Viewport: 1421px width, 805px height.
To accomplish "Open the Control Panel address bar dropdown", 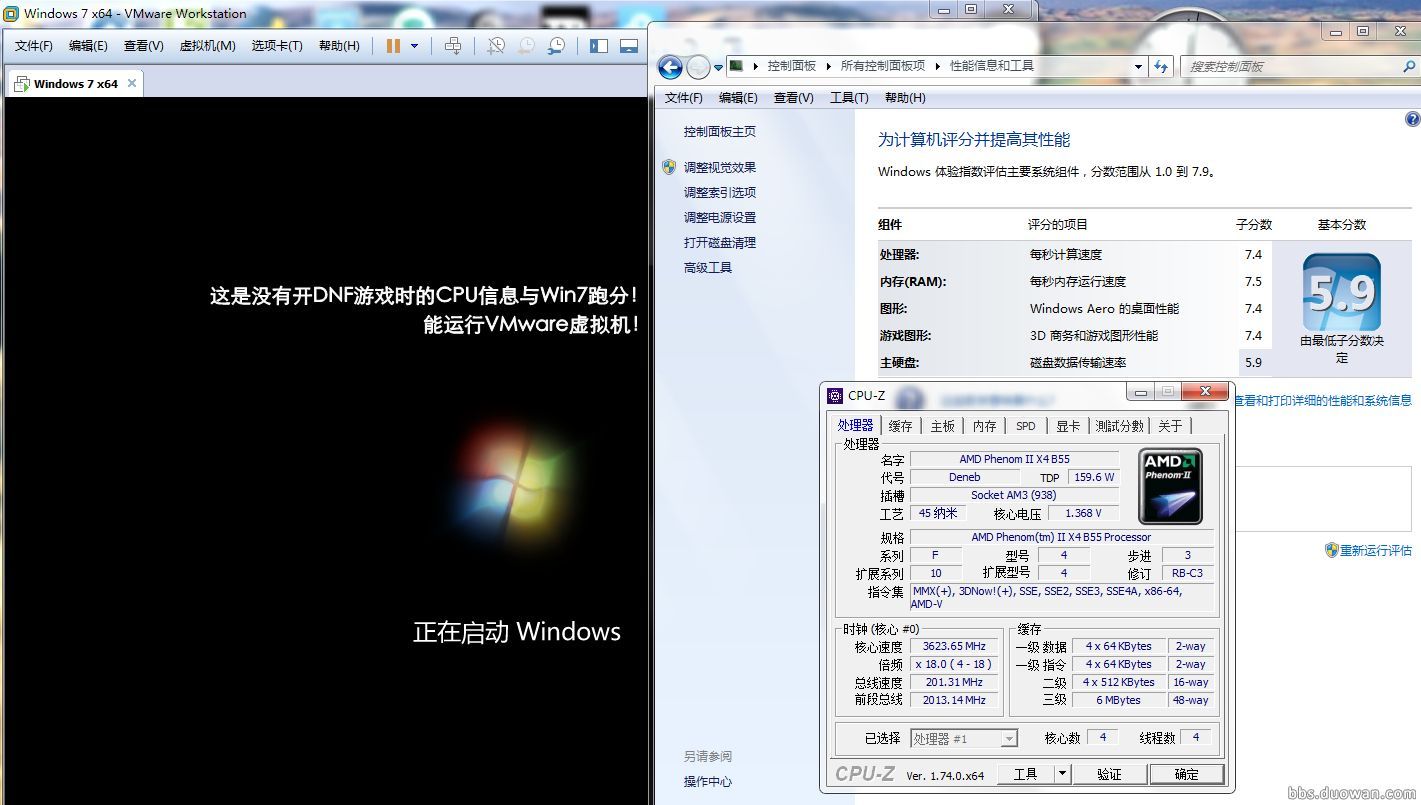I will 1138,67.
